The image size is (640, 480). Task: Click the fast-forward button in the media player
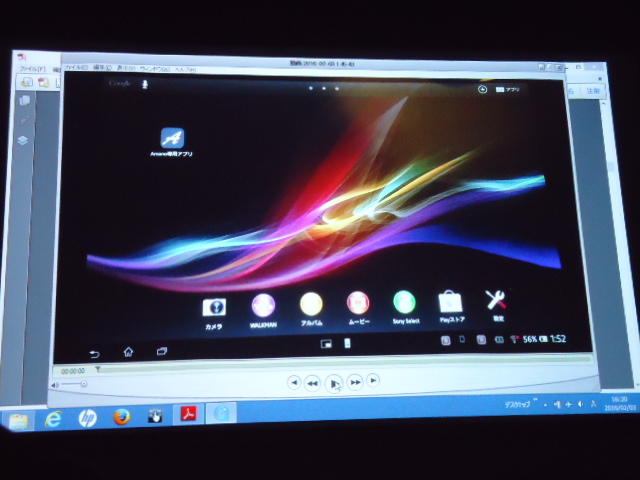click(355, 382)
